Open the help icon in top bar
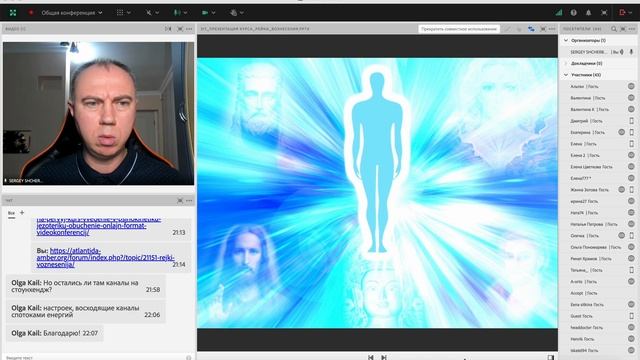640x360 pixels. tap(573, 13)
